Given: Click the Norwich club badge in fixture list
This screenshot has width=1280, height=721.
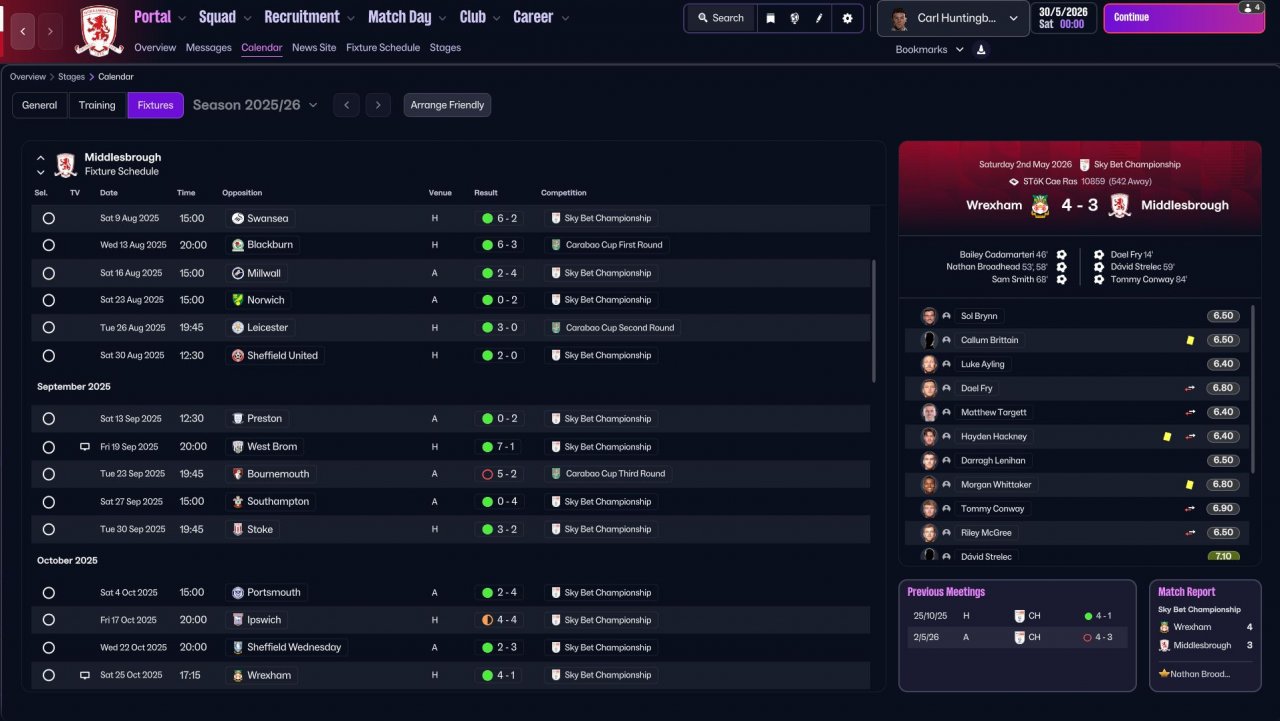Looking at the screenshot, I should [238, 300].
